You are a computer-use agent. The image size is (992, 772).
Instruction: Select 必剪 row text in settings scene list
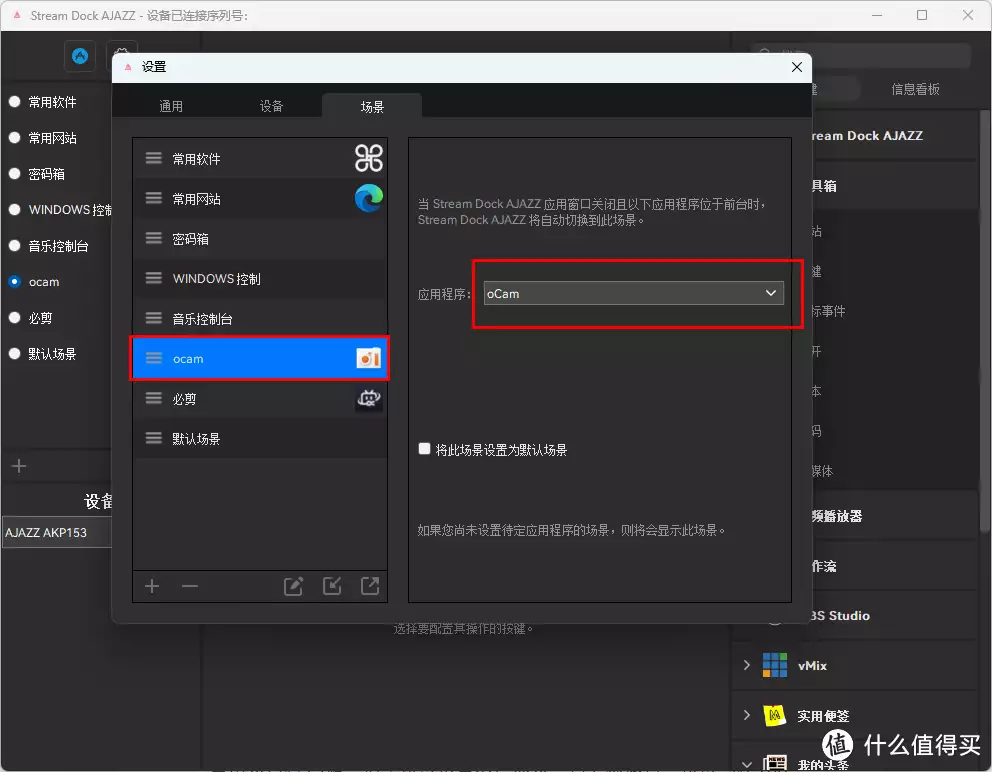coord(184,399)
